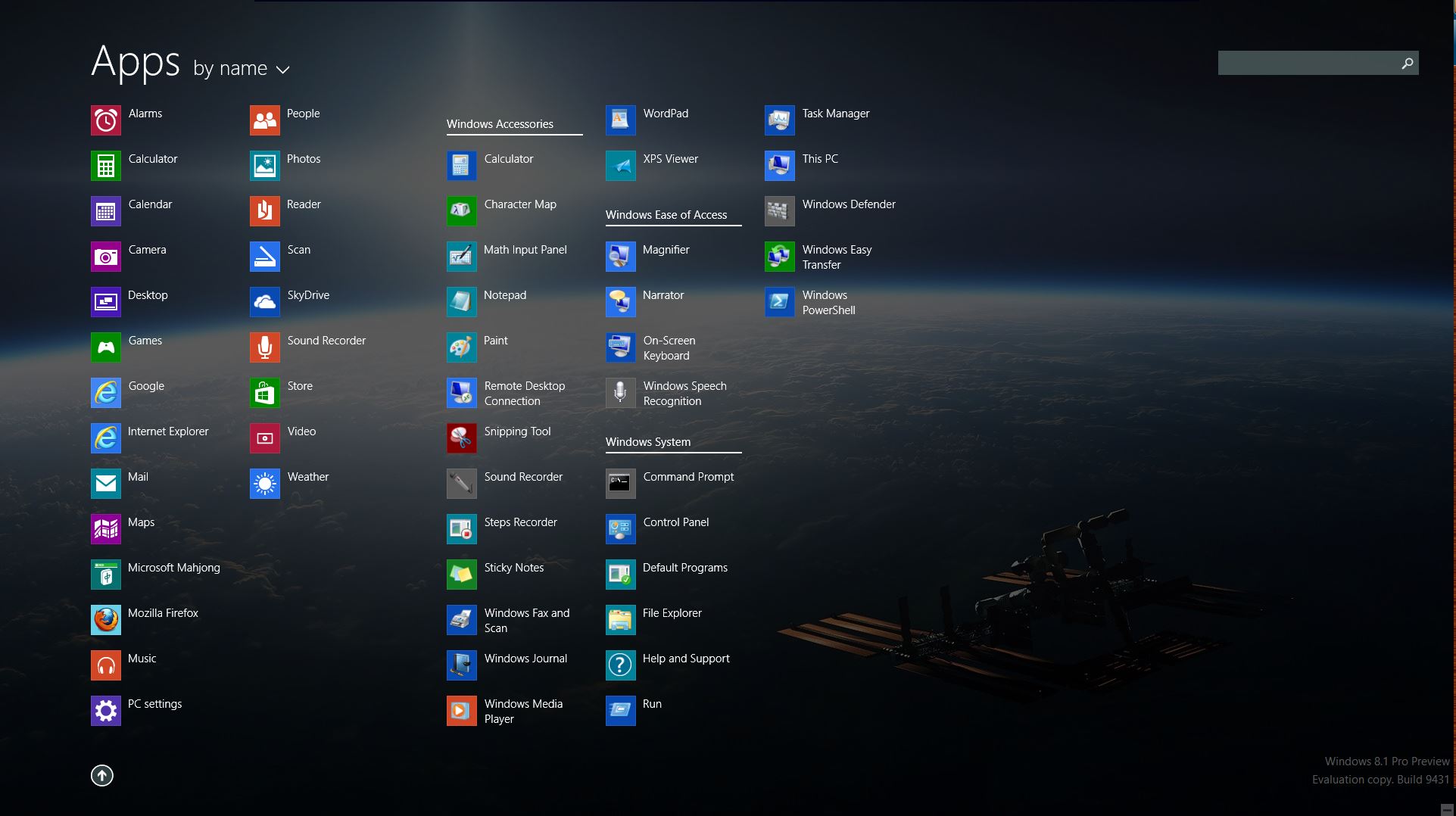Open the SkyDrive cloud icon

[265, 302]
